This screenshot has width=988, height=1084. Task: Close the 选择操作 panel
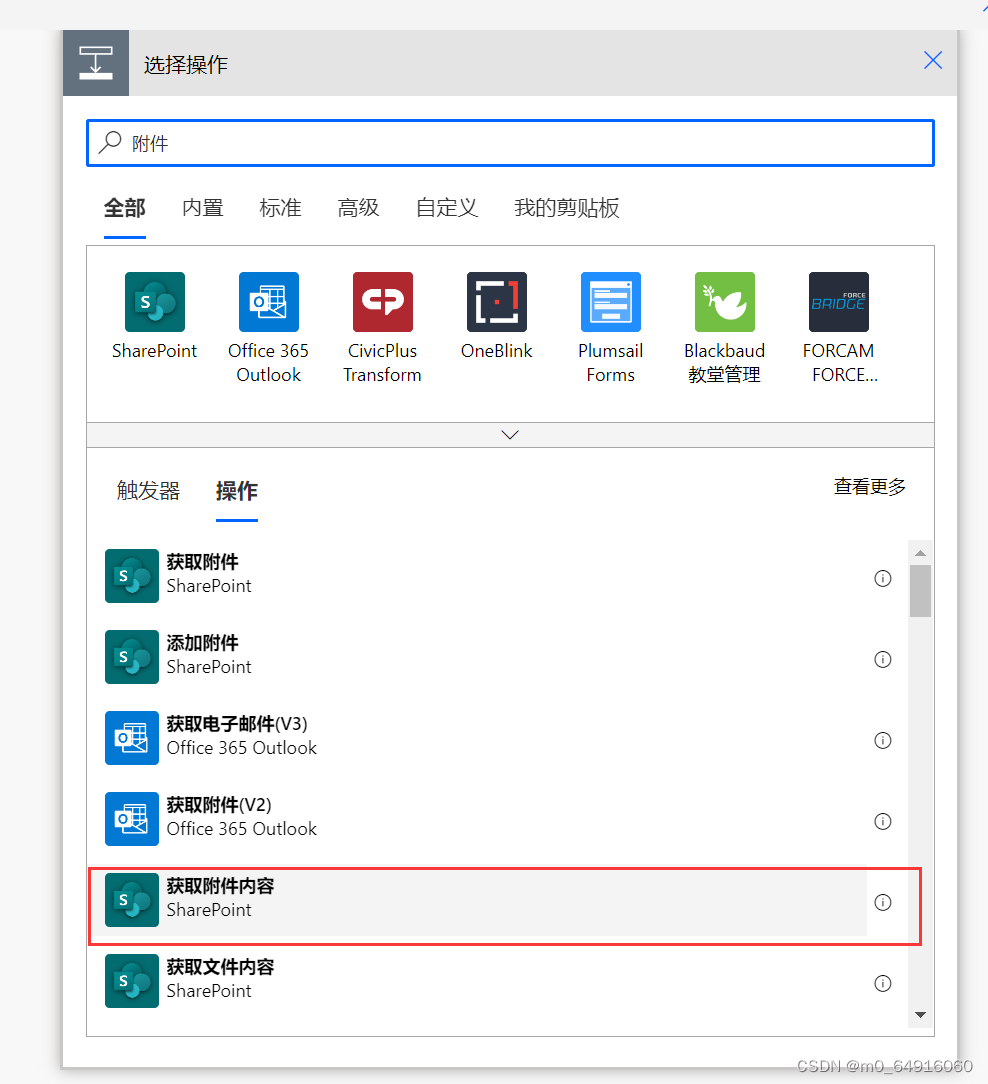click(933, 60)
